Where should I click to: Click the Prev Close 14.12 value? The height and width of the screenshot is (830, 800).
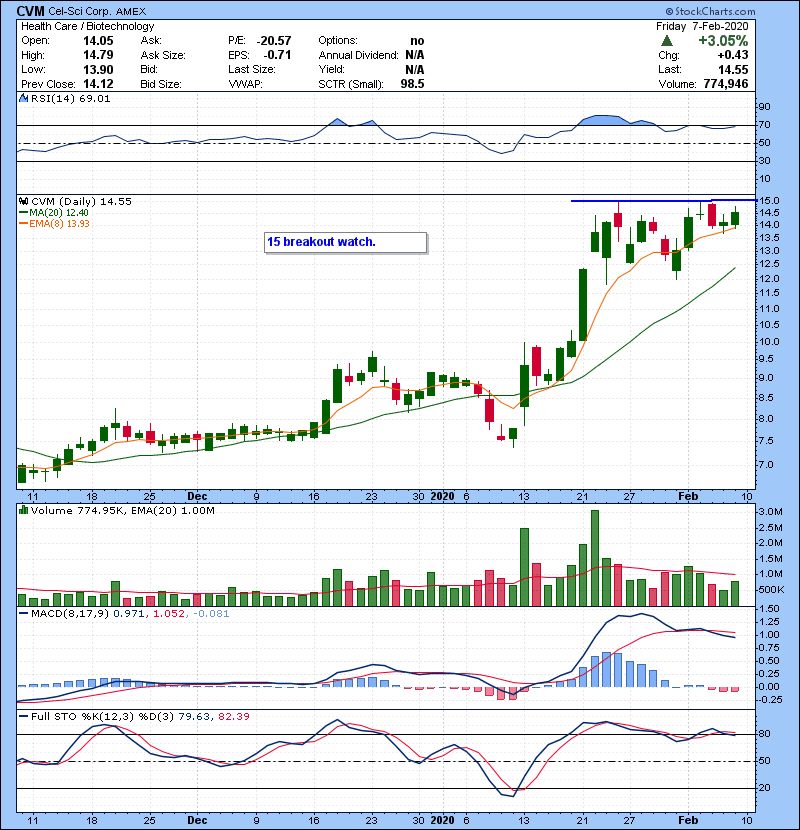coord(98,84)
